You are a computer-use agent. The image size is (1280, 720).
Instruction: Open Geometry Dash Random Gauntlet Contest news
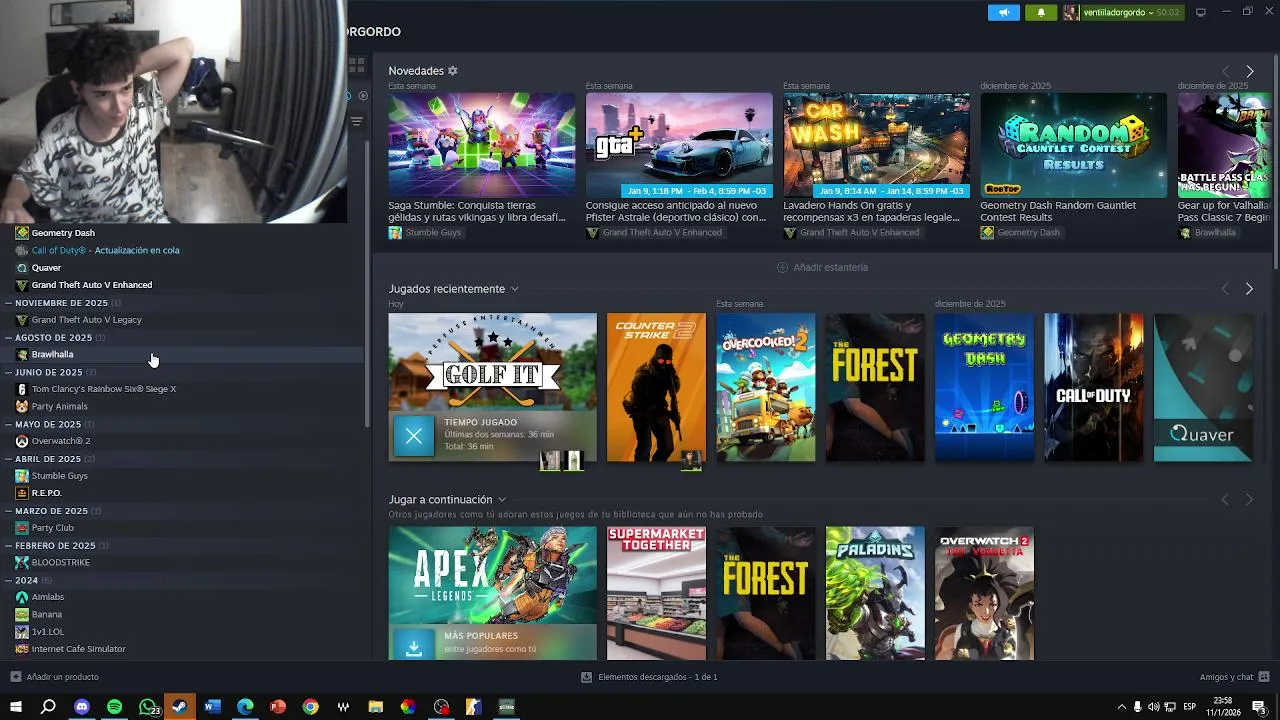tap(1073, 145)
